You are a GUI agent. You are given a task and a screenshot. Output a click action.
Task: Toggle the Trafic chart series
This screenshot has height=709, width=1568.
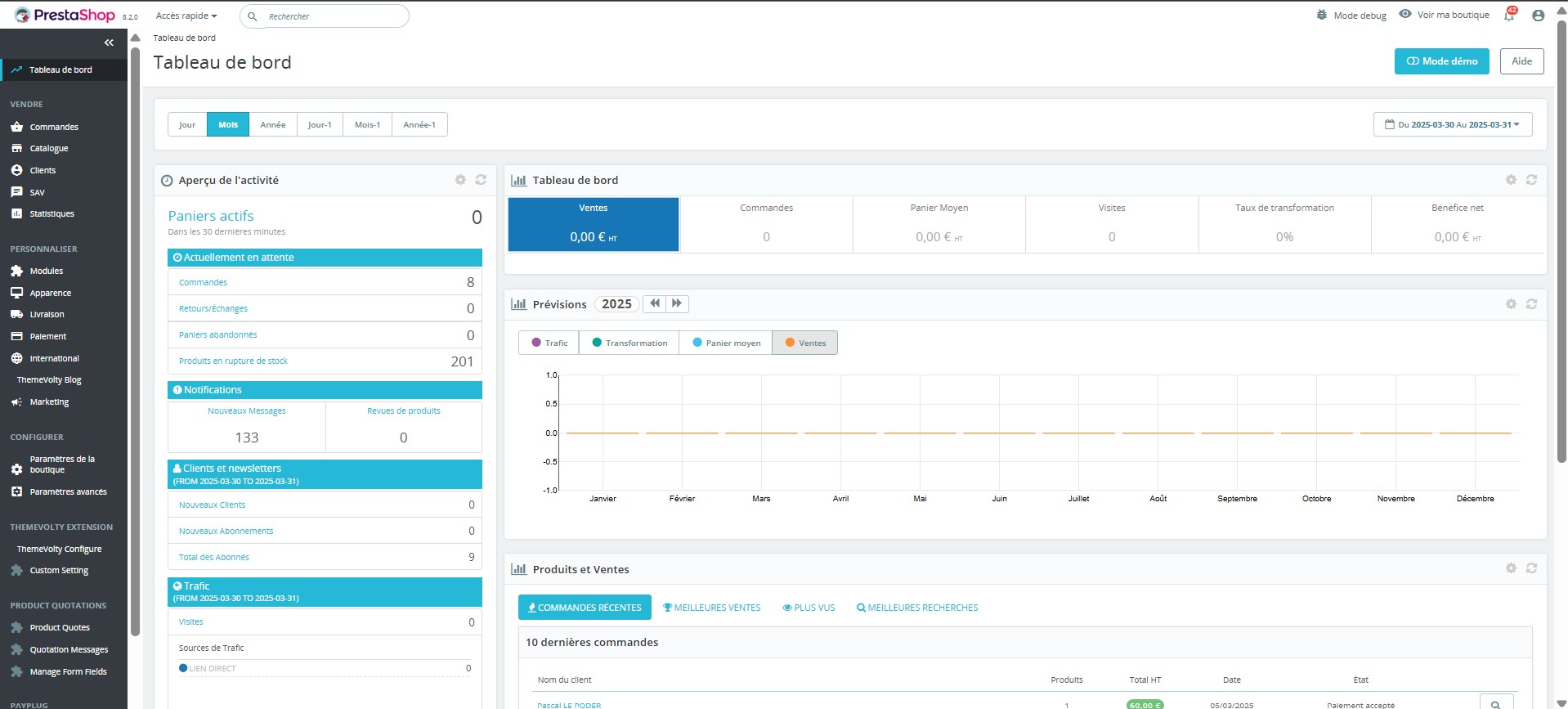tap(549, 343)
